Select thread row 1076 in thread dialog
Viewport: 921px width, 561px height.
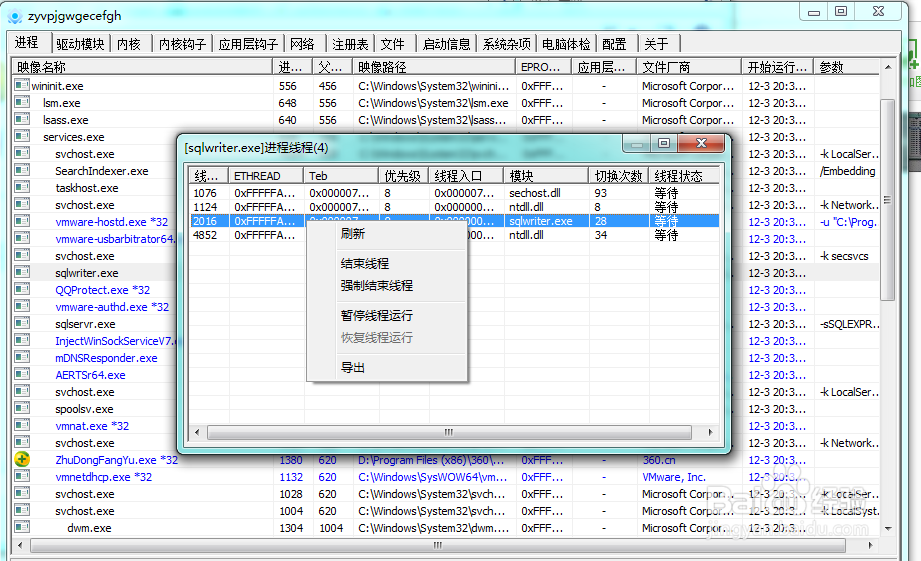(x=454, y=193)
